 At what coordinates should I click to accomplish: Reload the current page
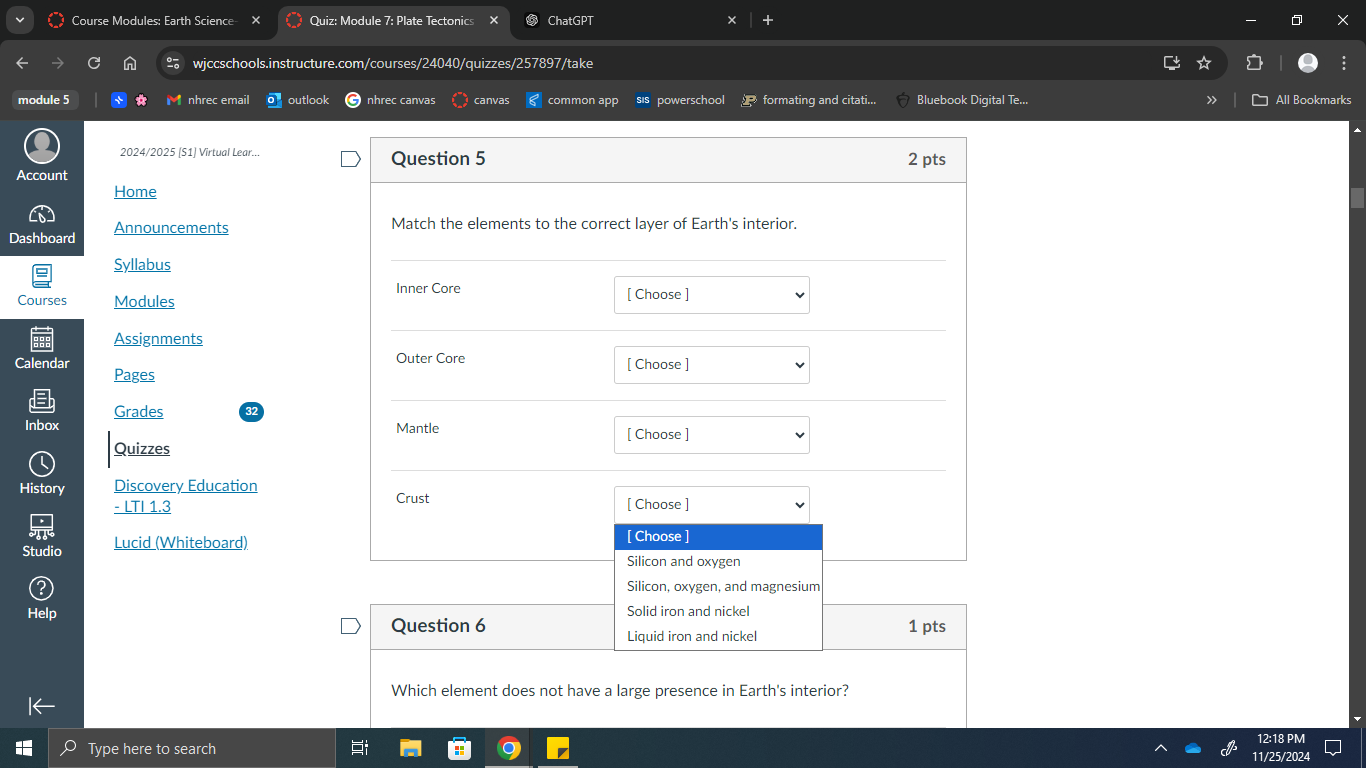point(94,63)
